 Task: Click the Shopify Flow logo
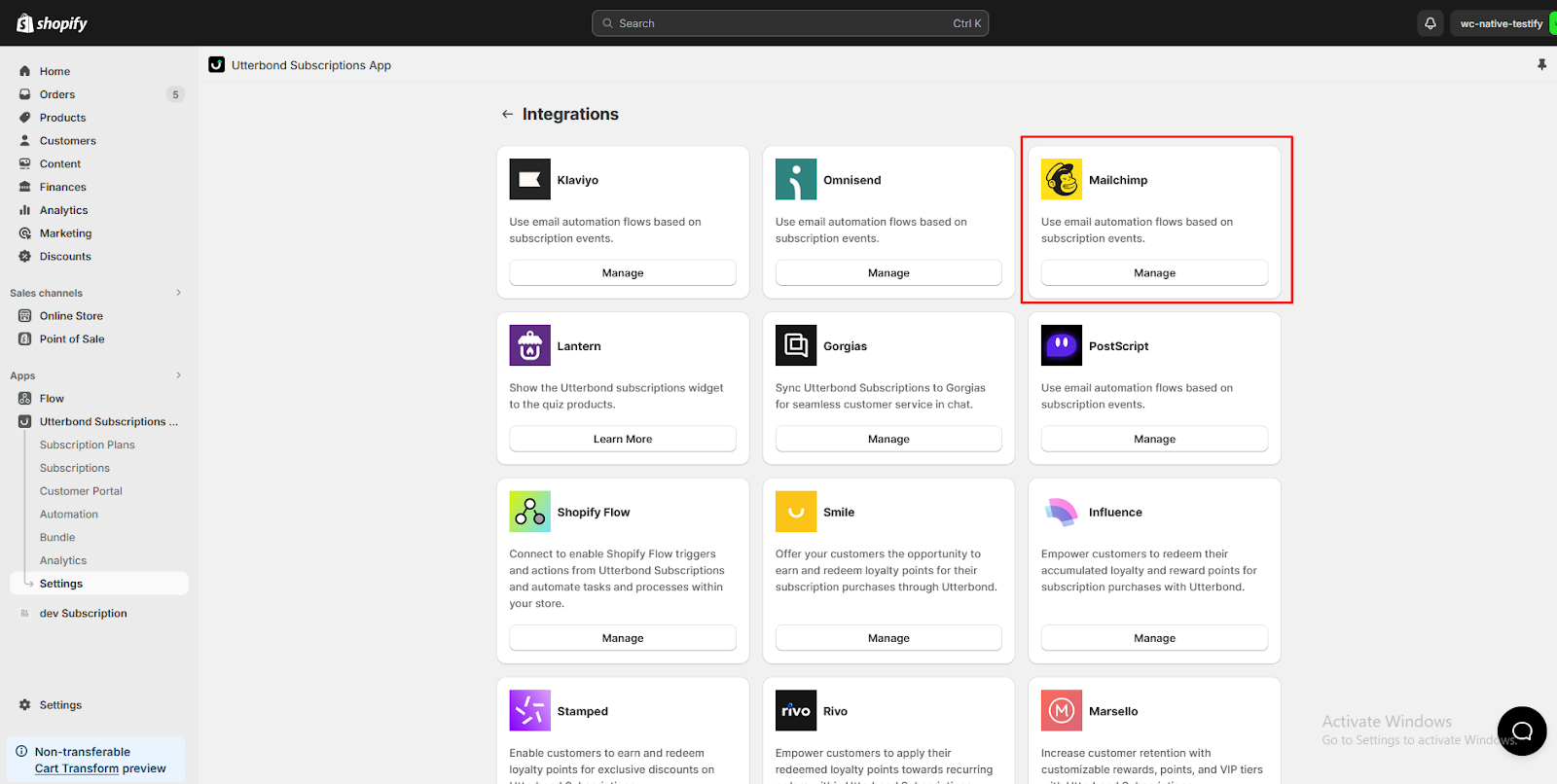[x=530, y=512]
